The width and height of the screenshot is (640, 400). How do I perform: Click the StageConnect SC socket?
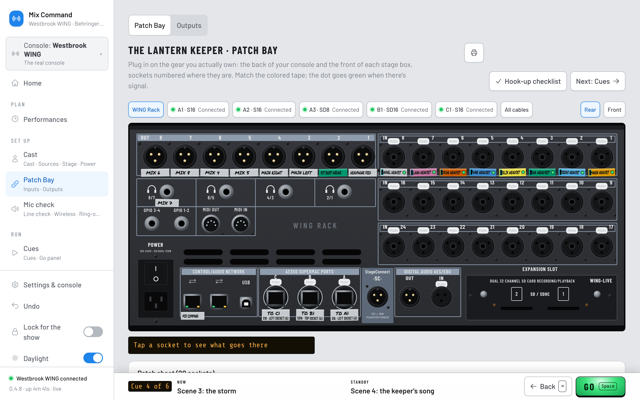378,297
